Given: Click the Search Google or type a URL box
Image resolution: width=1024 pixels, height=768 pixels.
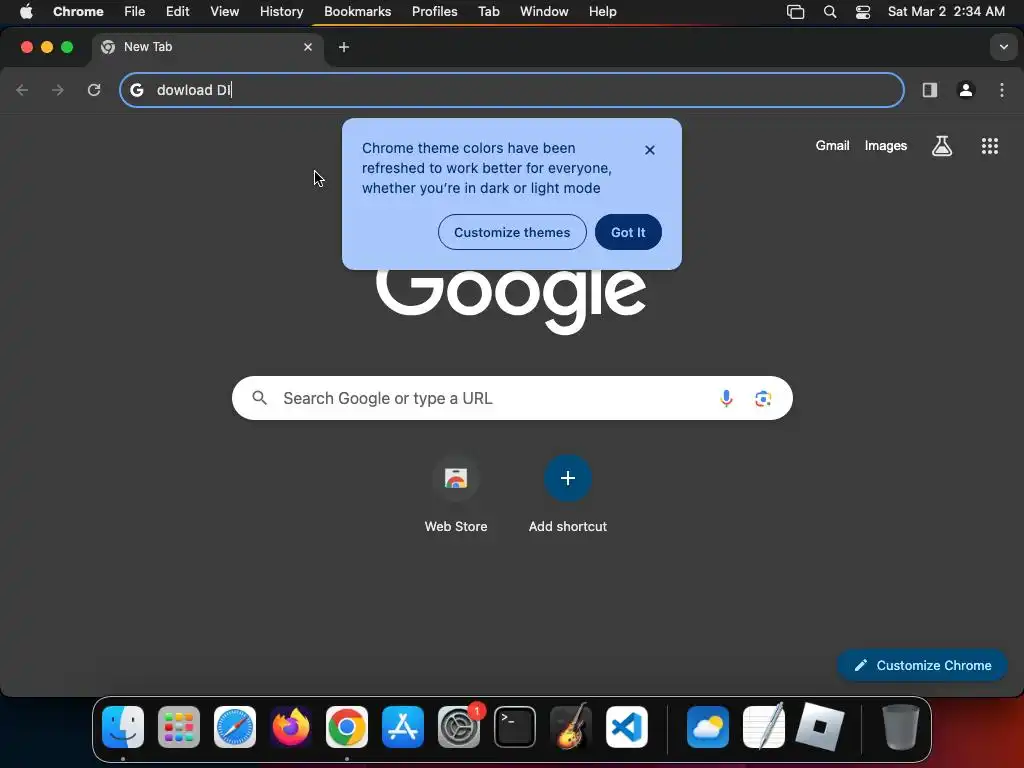Looking at the screenshot, I should tap(512, 398).
